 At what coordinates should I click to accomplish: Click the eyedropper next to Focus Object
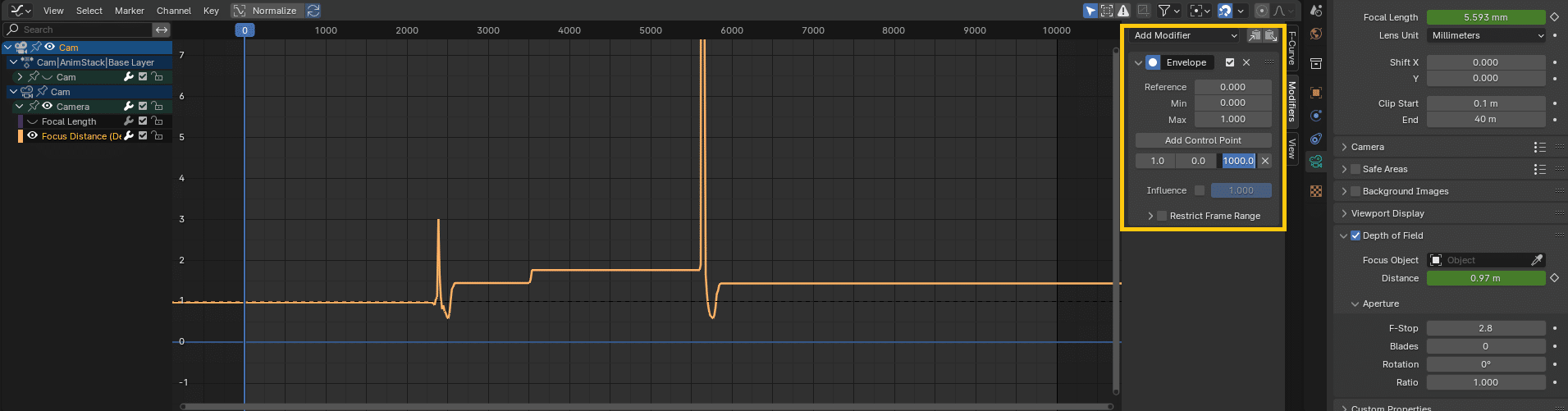point(1537,260)
